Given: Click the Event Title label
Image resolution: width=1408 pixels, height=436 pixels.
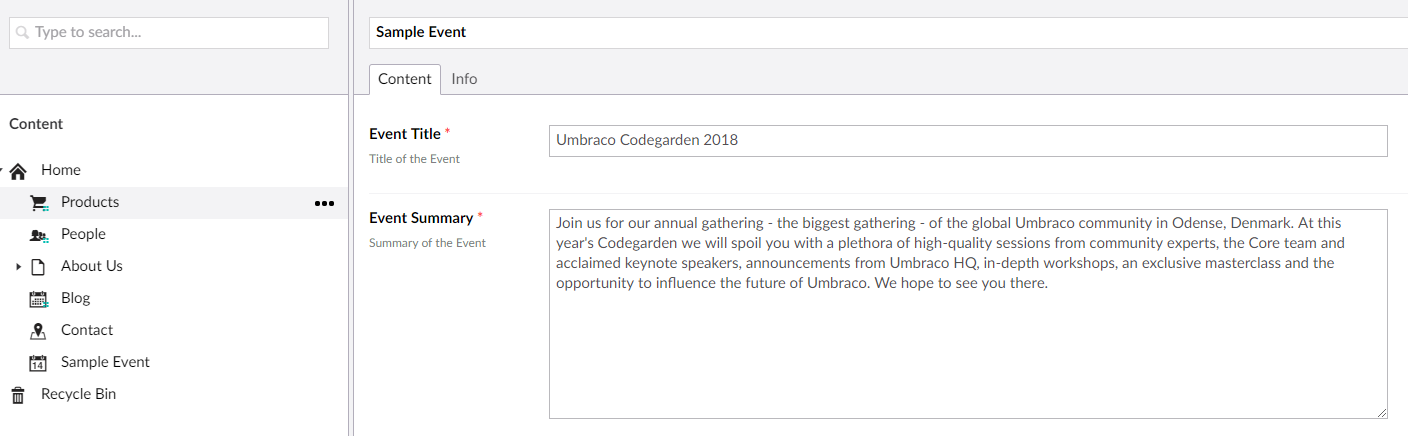Looking at the screenshot, I should point(405,134).
